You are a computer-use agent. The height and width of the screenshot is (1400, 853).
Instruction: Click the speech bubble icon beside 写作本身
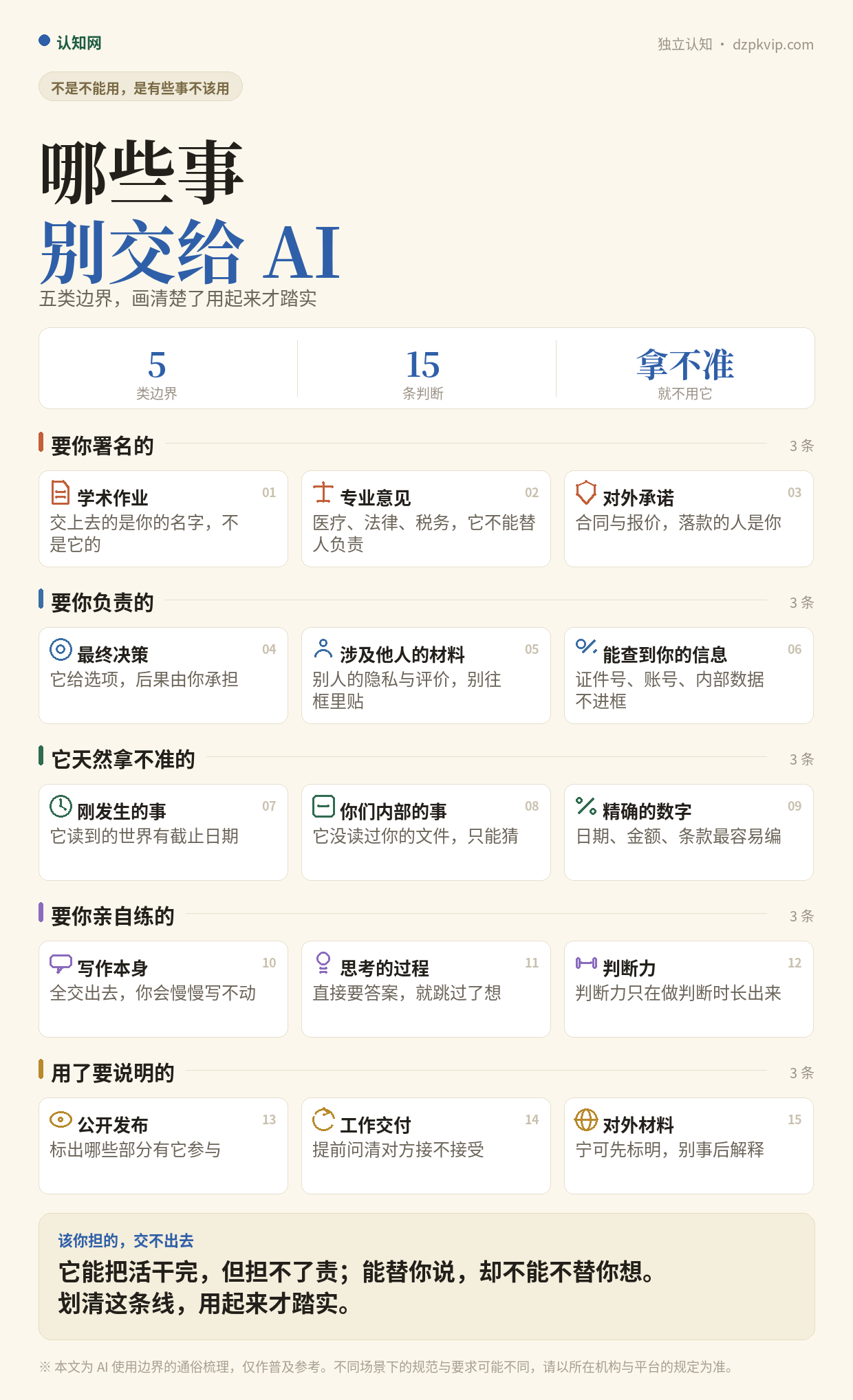click(x=61, y=963)
